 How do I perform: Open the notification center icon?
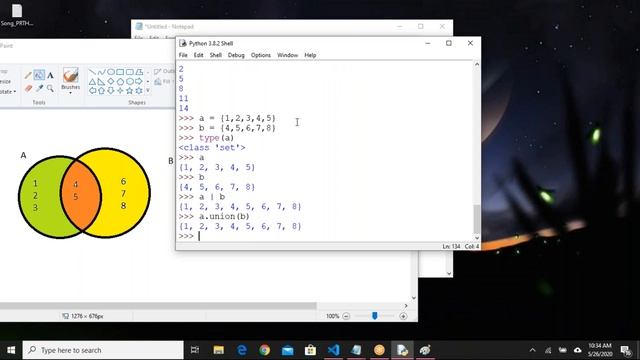coord(626,350)
